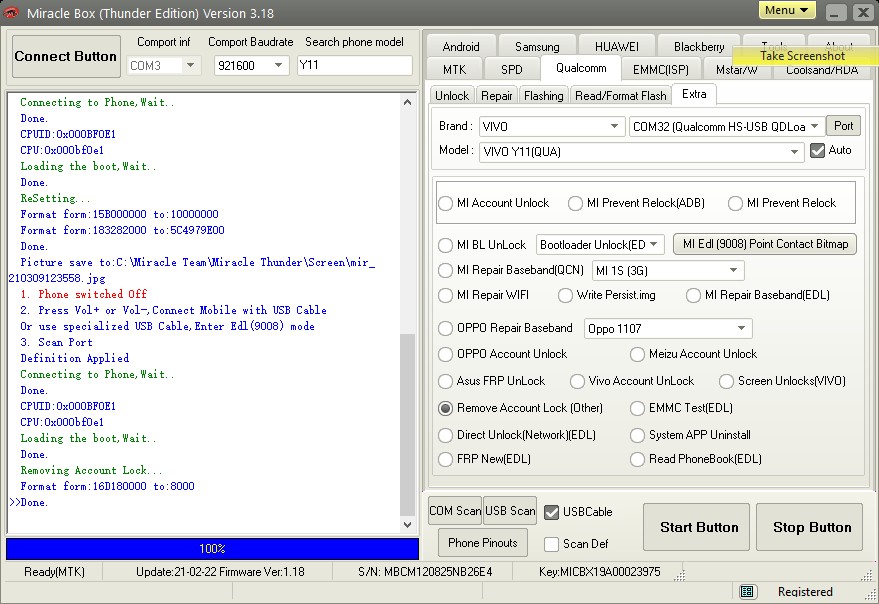Open the EMMC(ISP) tab
Viewport: 879px width, 604px height.
(x=660, y=70)
